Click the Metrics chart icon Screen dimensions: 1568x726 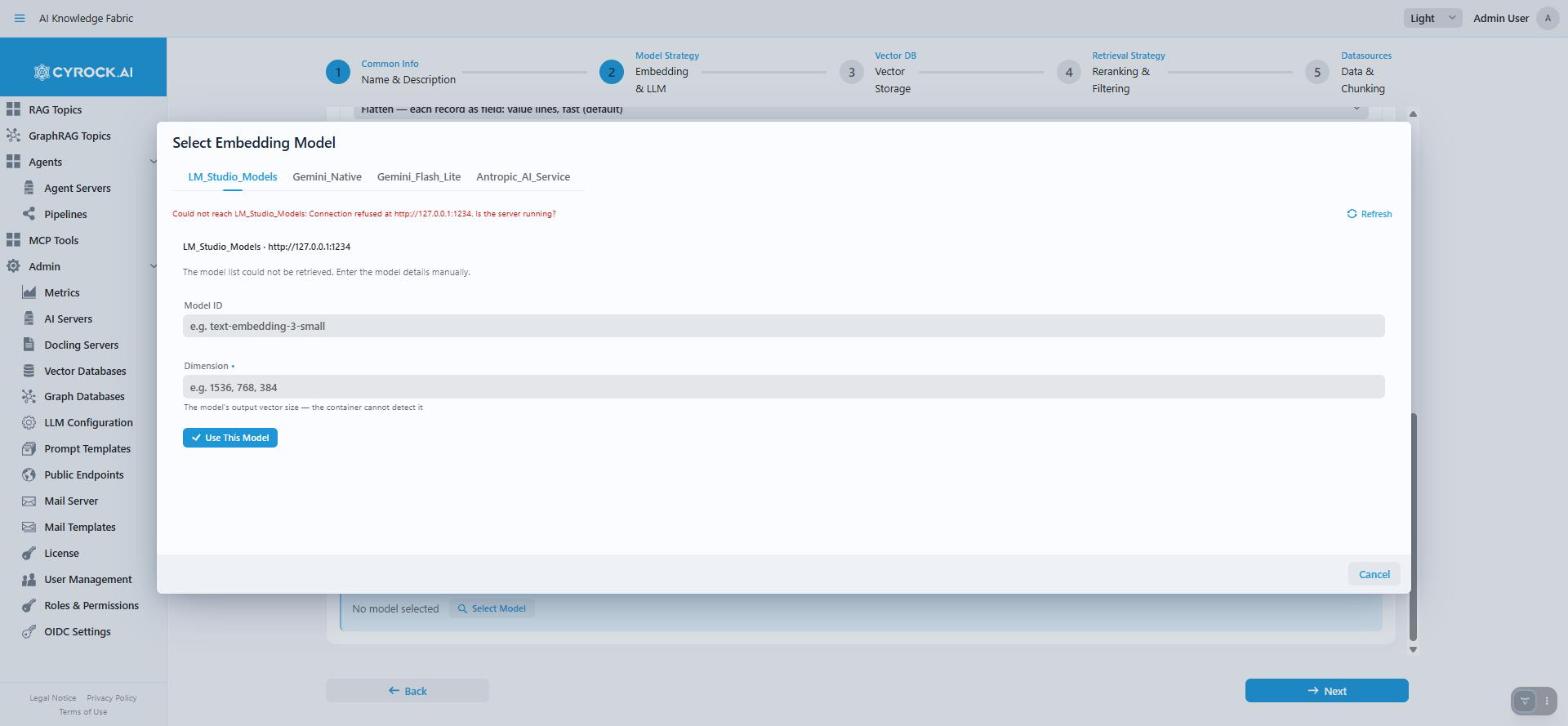29,292
